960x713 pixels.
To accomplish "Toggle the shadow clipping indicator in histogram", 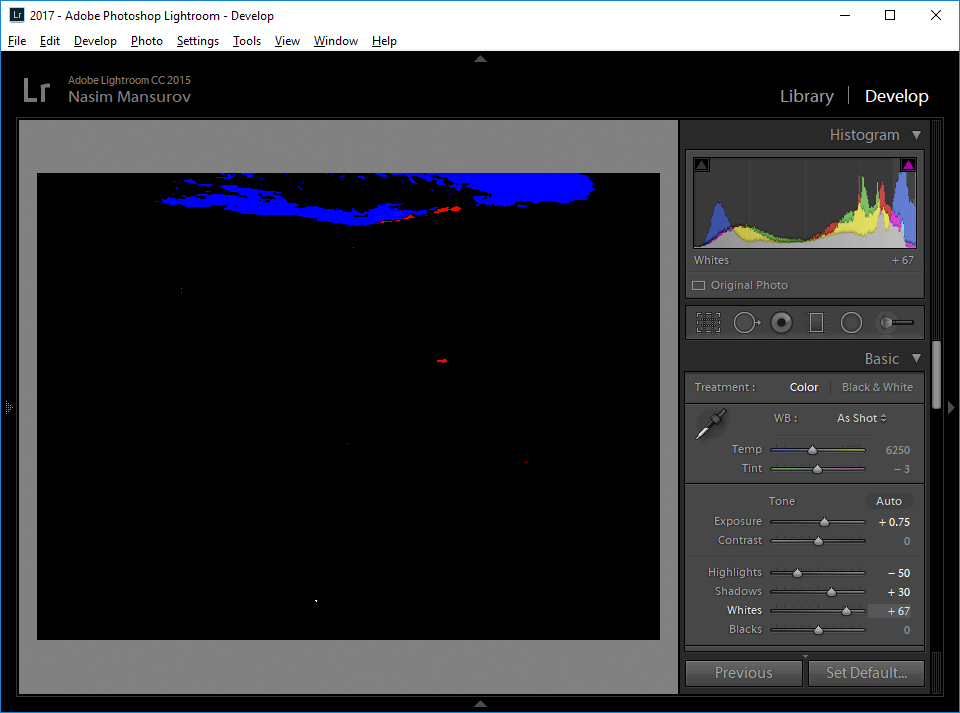I will pyautogui.click(x=702, y=165).
